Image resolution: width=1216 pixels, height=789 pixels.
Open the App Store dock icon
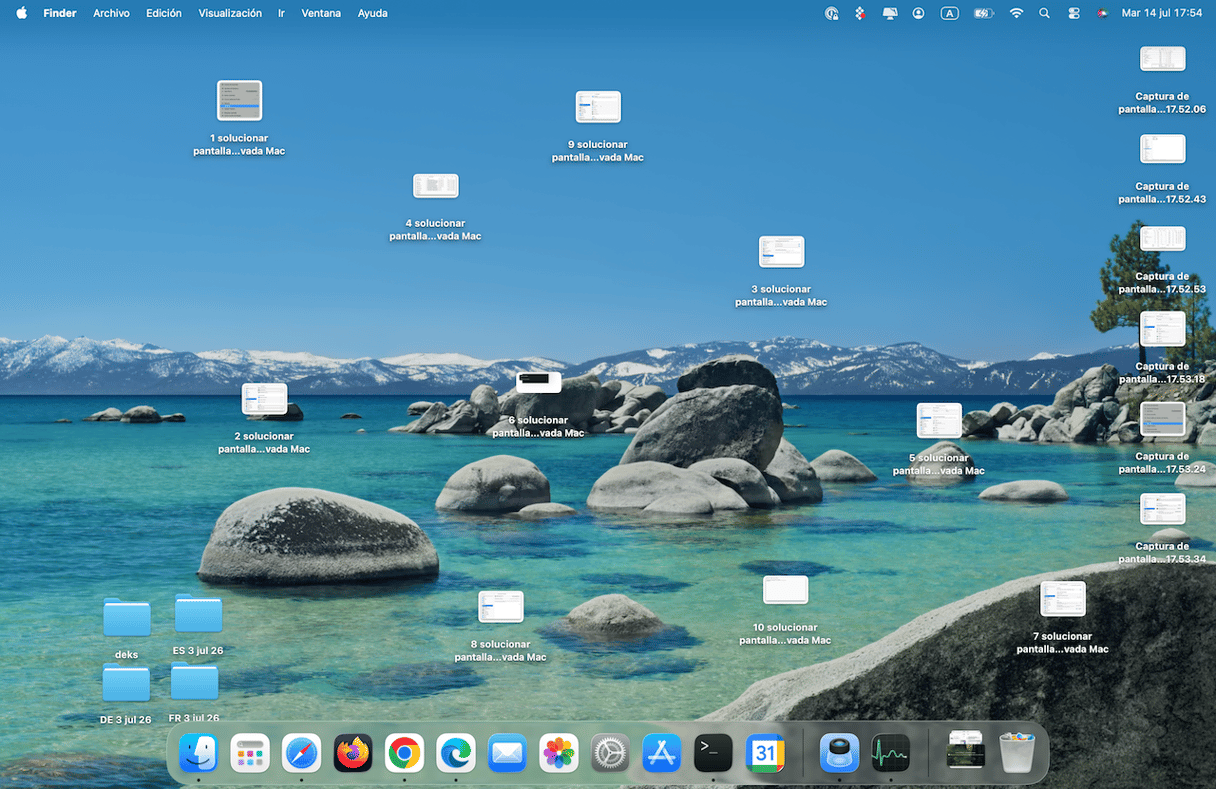(x=662, y=753)
